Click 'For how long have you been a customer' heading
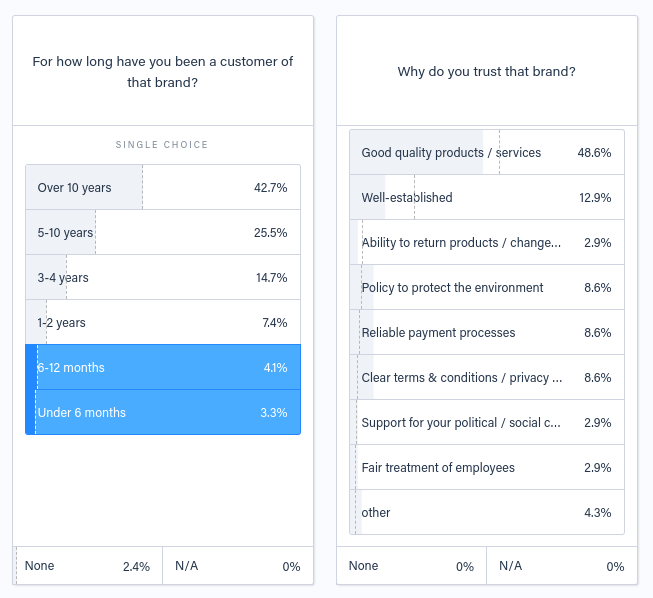This screenshot has width=653, height=598. pos(163,72)
